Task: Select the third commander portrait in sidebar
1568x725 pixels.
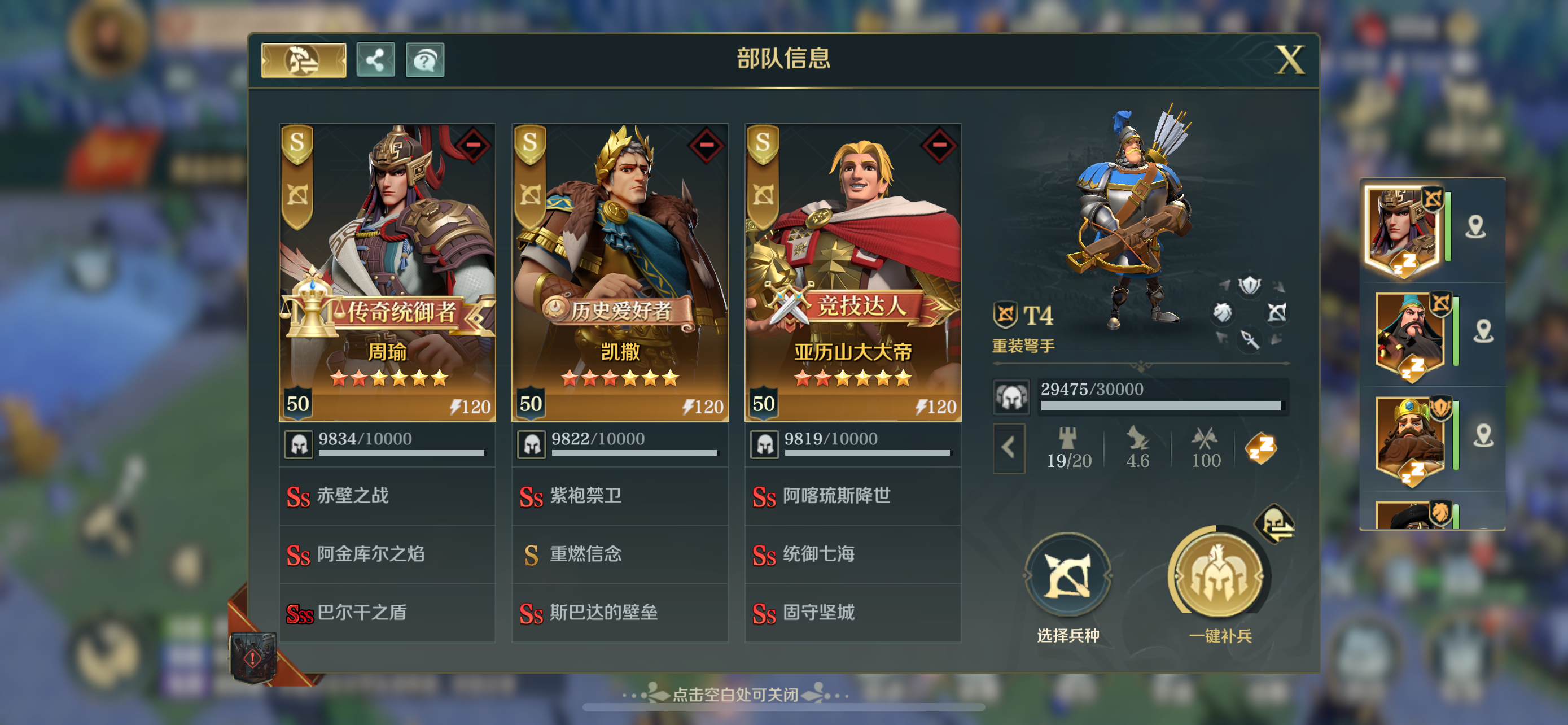Action: [x=1411, y=438]
